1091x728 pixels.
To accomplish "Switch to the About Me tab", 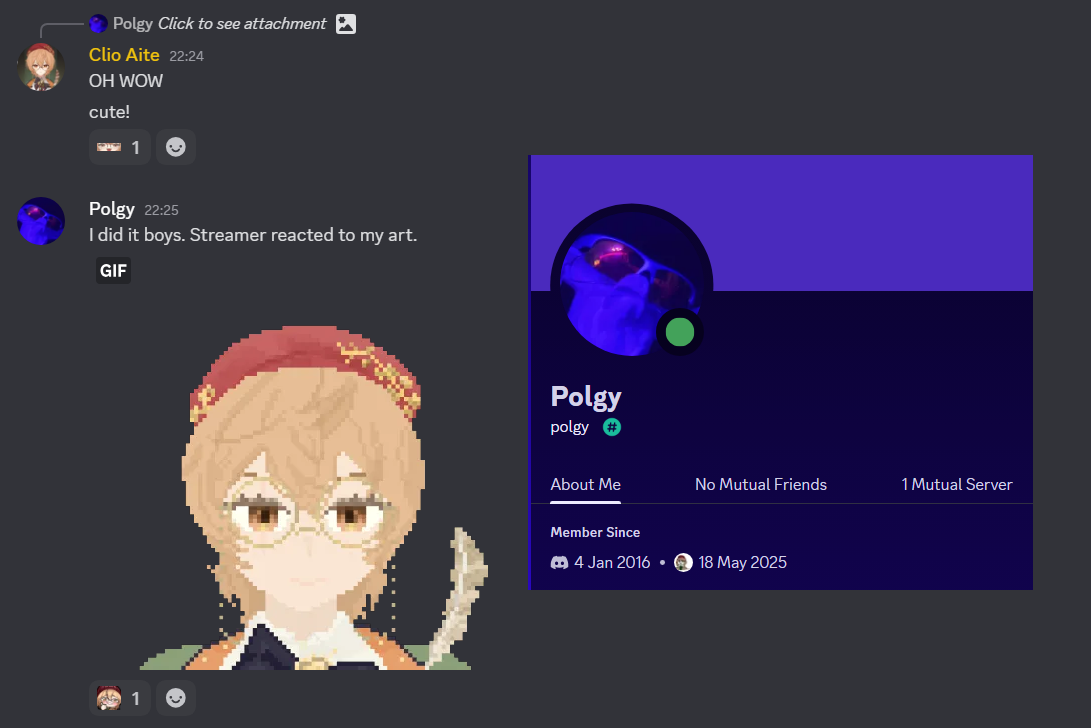I will [585, 484].
